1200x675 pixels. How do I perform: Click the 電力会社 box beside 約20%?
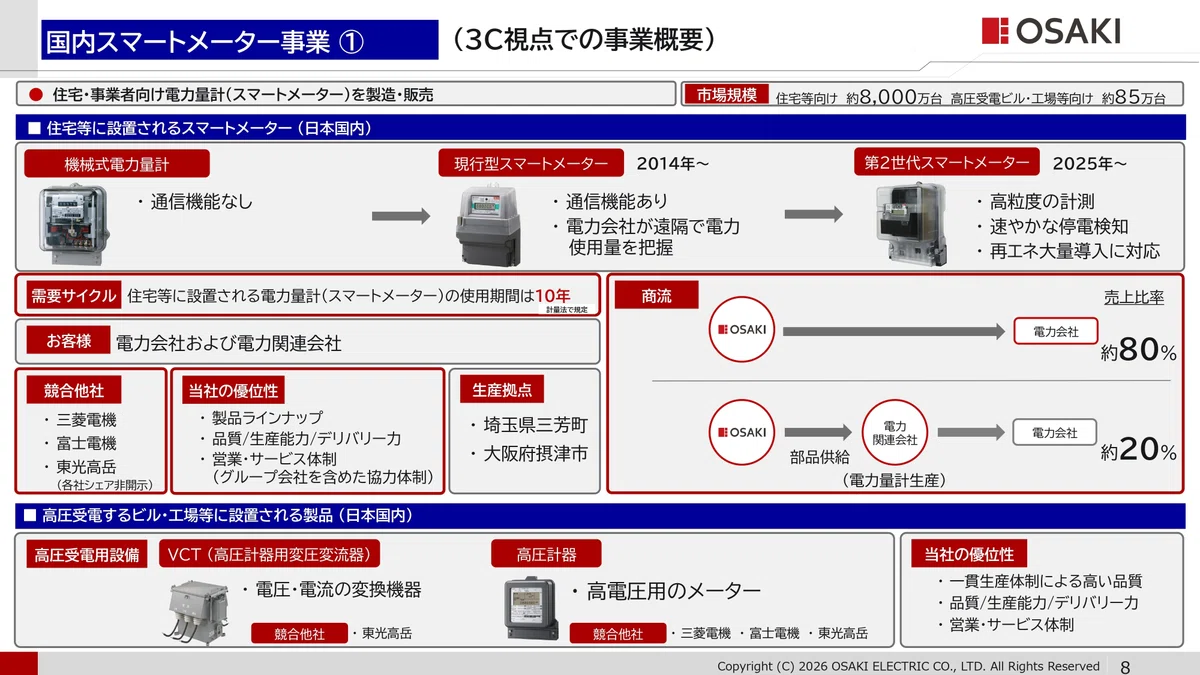(1056, 433)
